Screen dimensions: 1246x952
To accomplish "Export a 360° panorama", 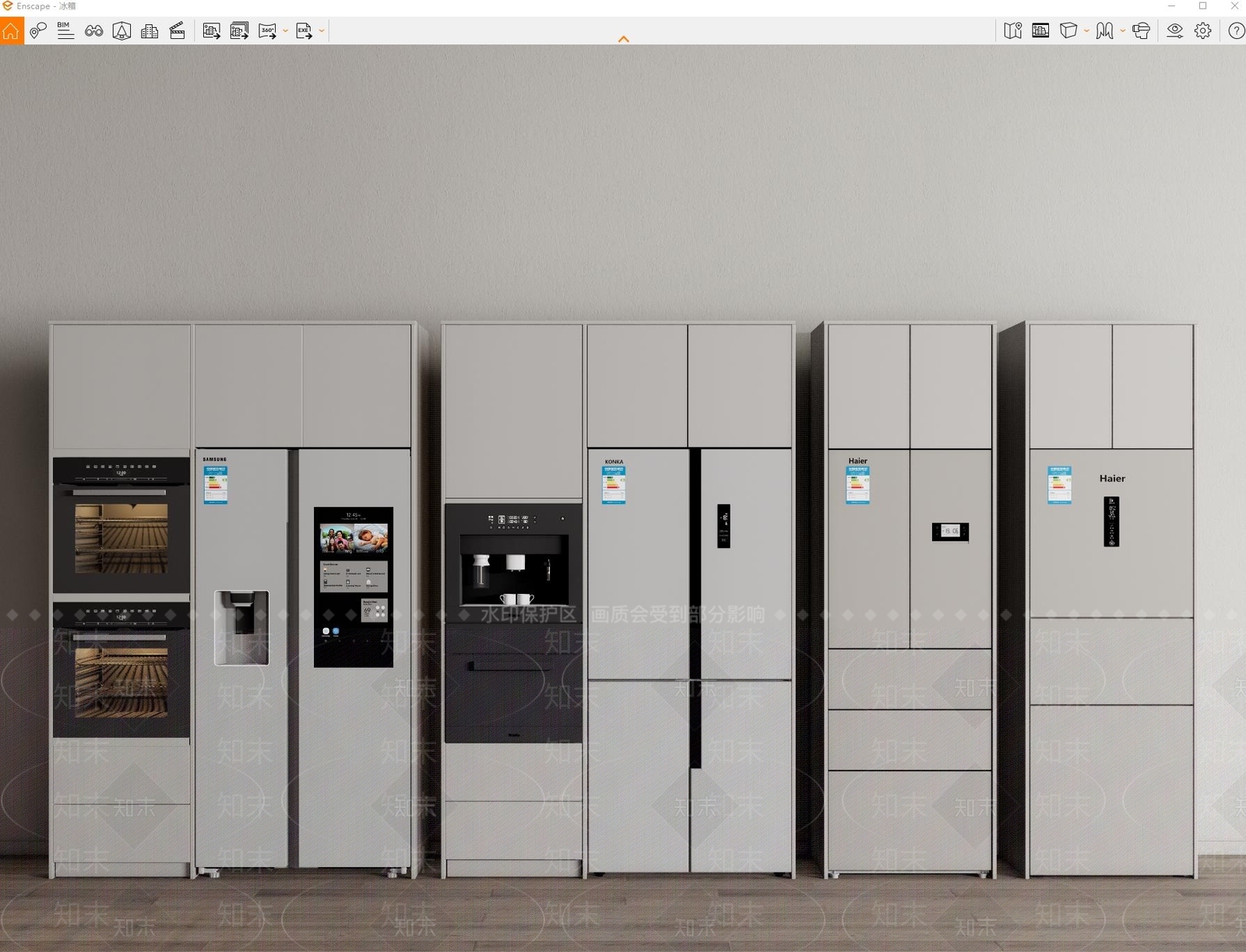I will click(267, 31).
